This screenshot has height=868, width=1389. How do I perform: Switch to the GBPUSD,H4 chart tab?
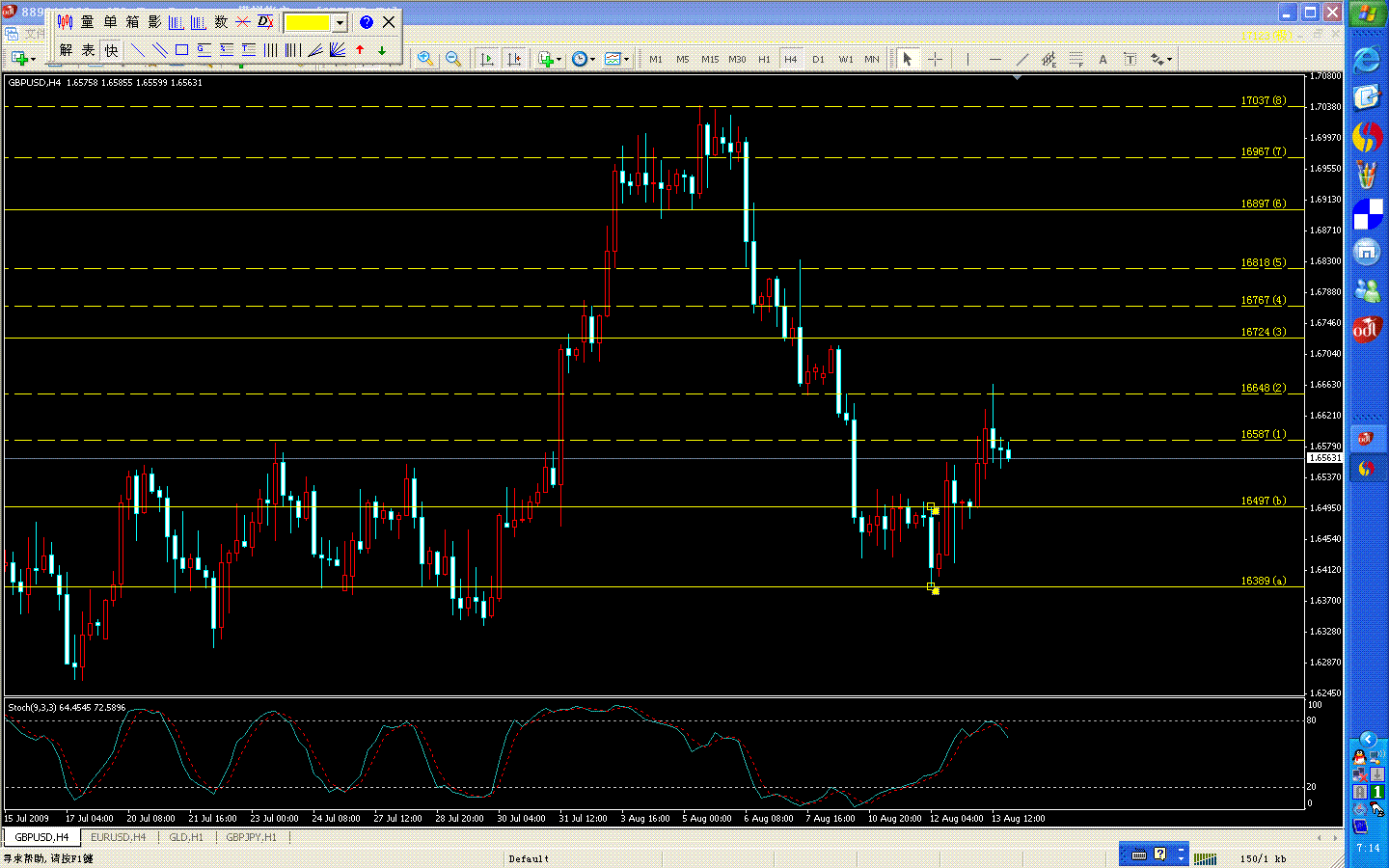(41, 837)
